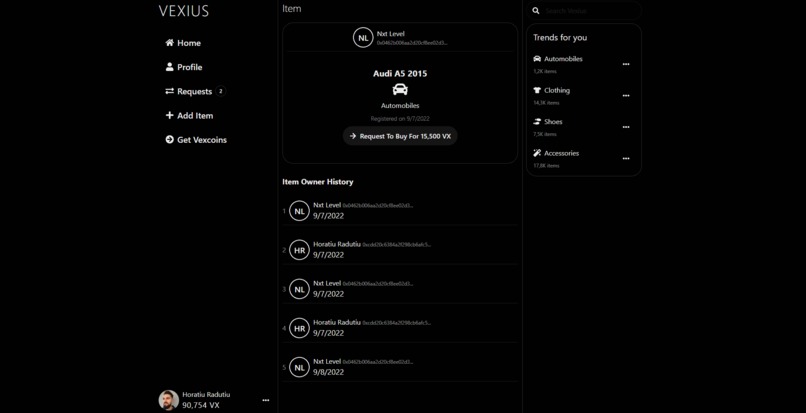The height and width of the screenshot is (413, 806).
Task: Click the Accessories magic wand icon in Trends
Action: 537,153
